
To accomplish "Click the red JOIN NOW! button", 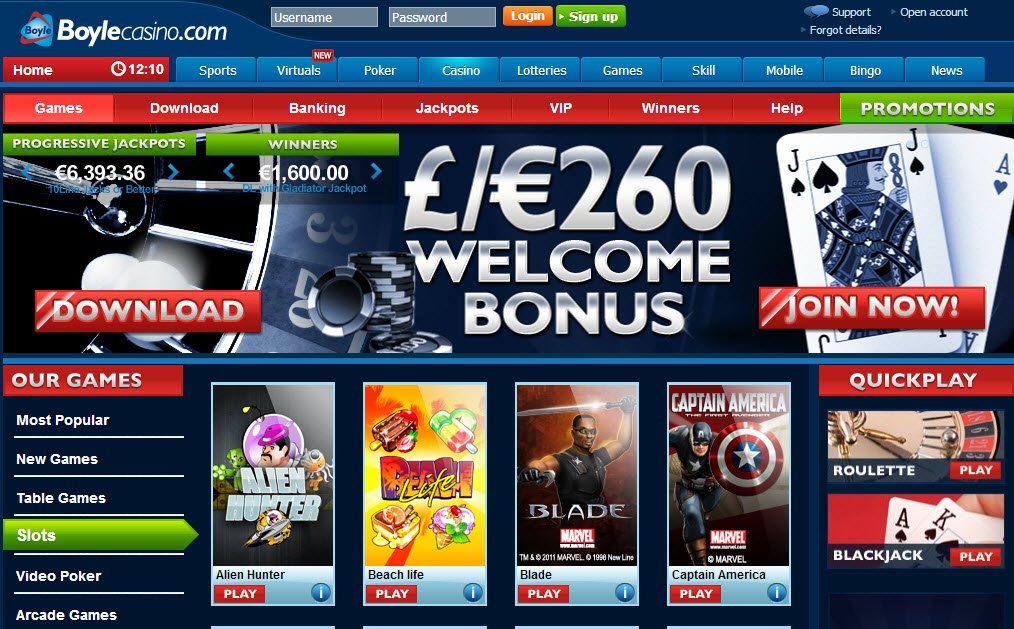I will tap(872, 307).
